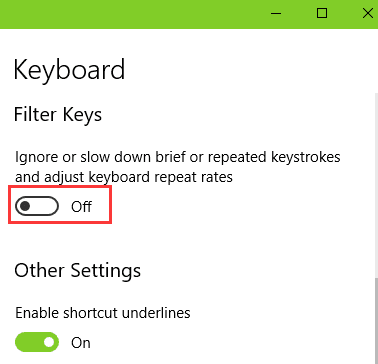Click the Off label beside Filter Keys switch
This screenshot has height=364, width=378.
[81, 207]
